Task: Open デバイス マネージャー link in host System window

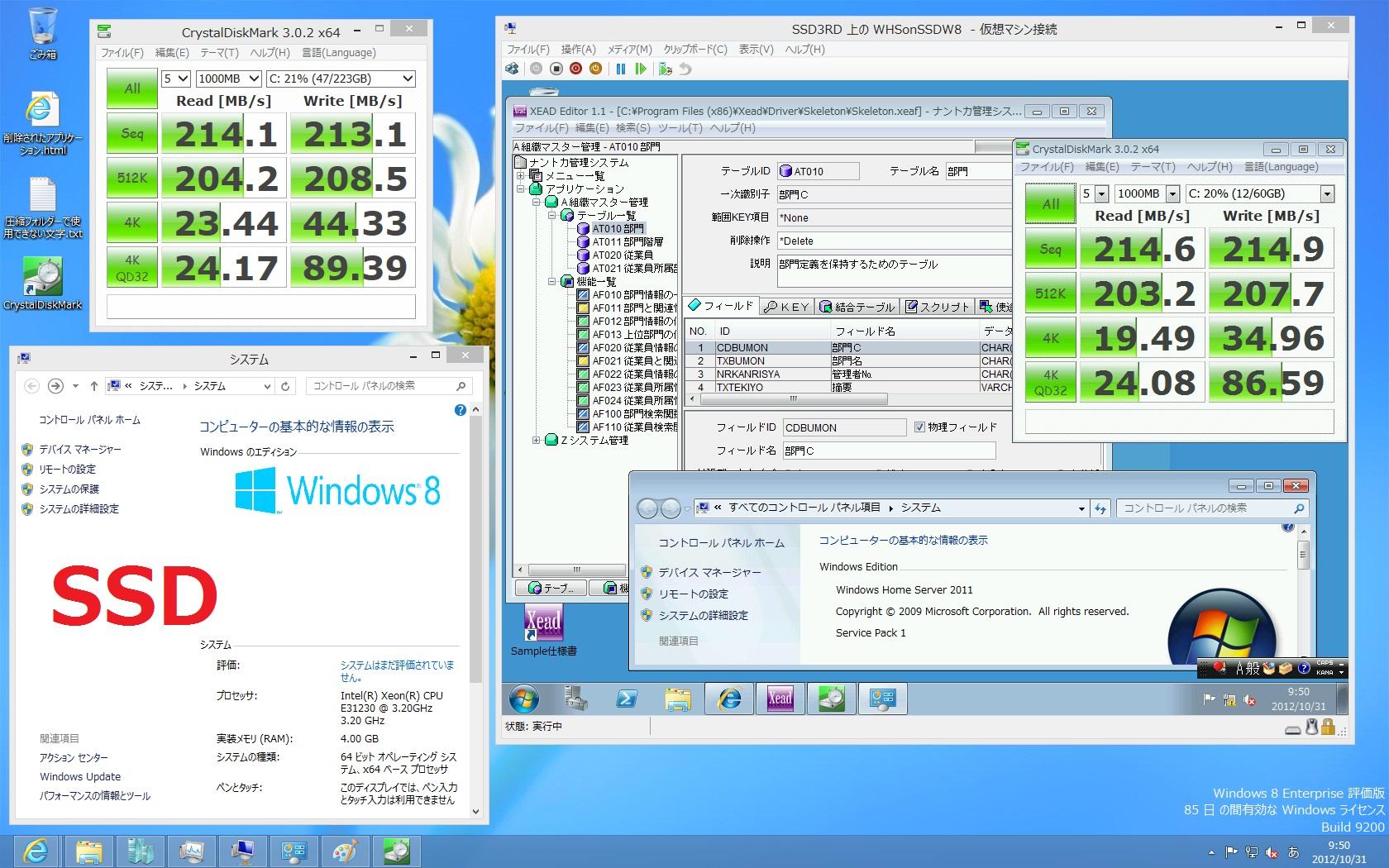Action: (x=80, y=450)
